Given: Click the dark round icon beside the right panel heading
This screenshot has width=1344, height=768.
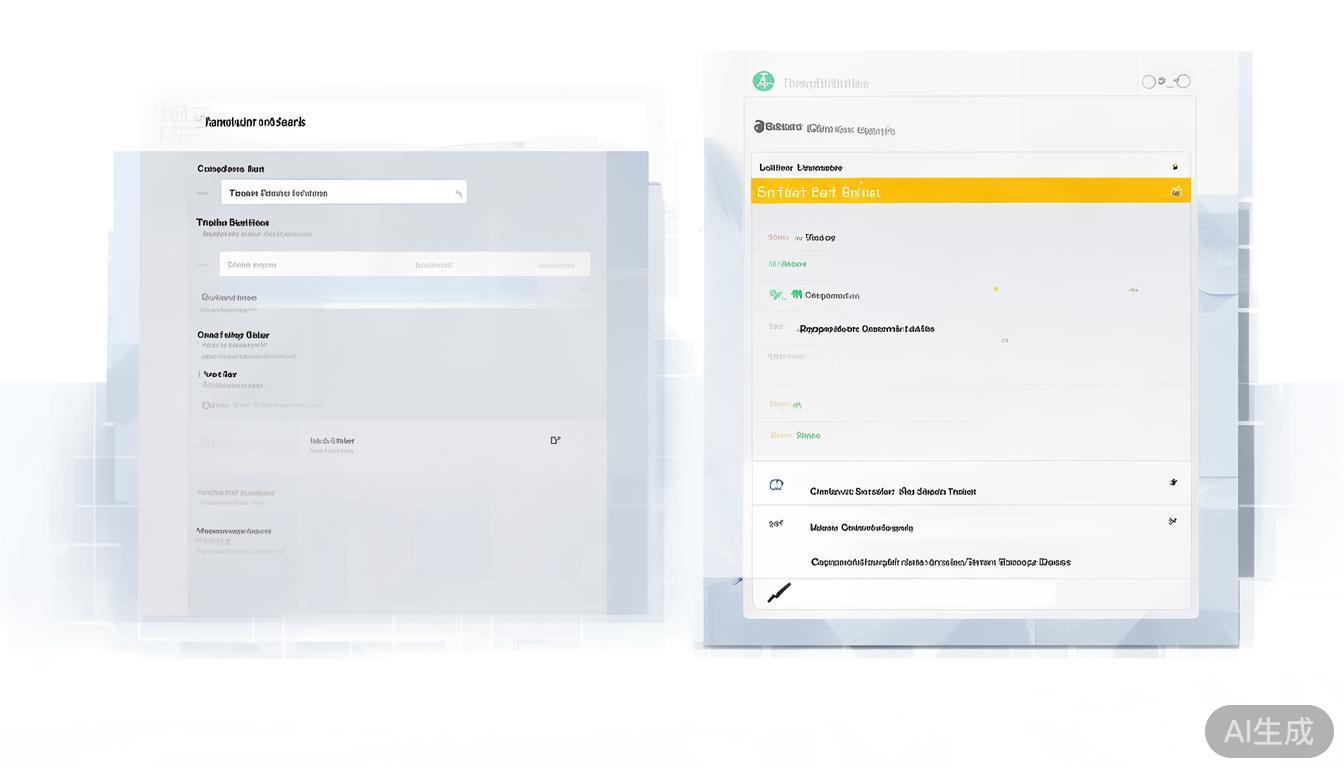Looking at the screenshot, I should pos(760,127).
